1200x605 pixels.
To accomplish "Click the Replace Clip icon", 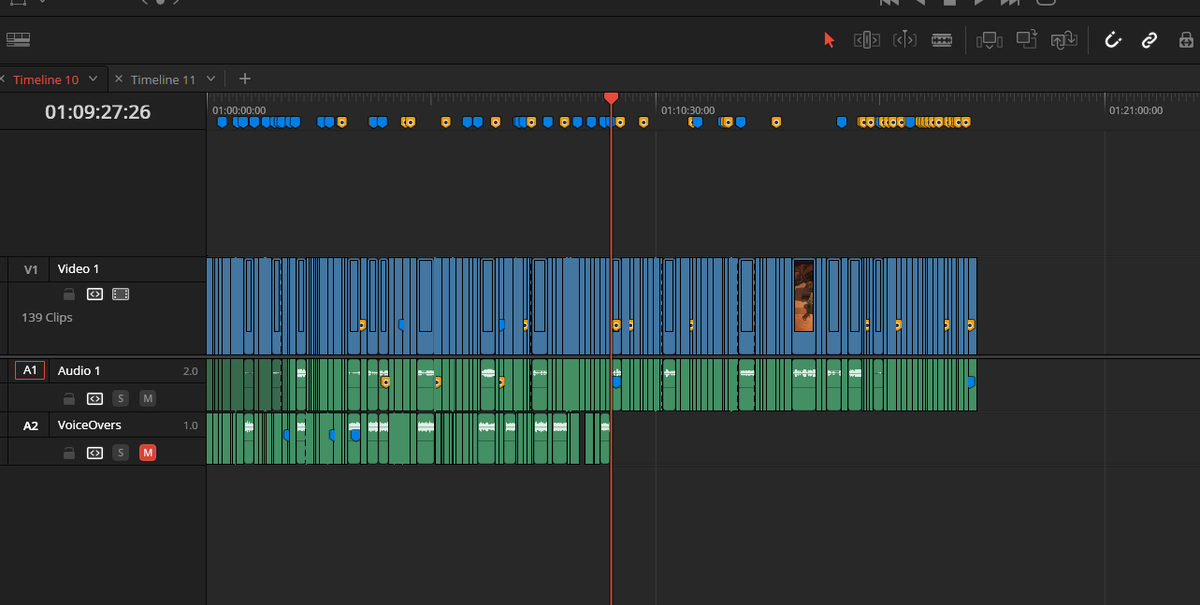I will [1064, 40].
